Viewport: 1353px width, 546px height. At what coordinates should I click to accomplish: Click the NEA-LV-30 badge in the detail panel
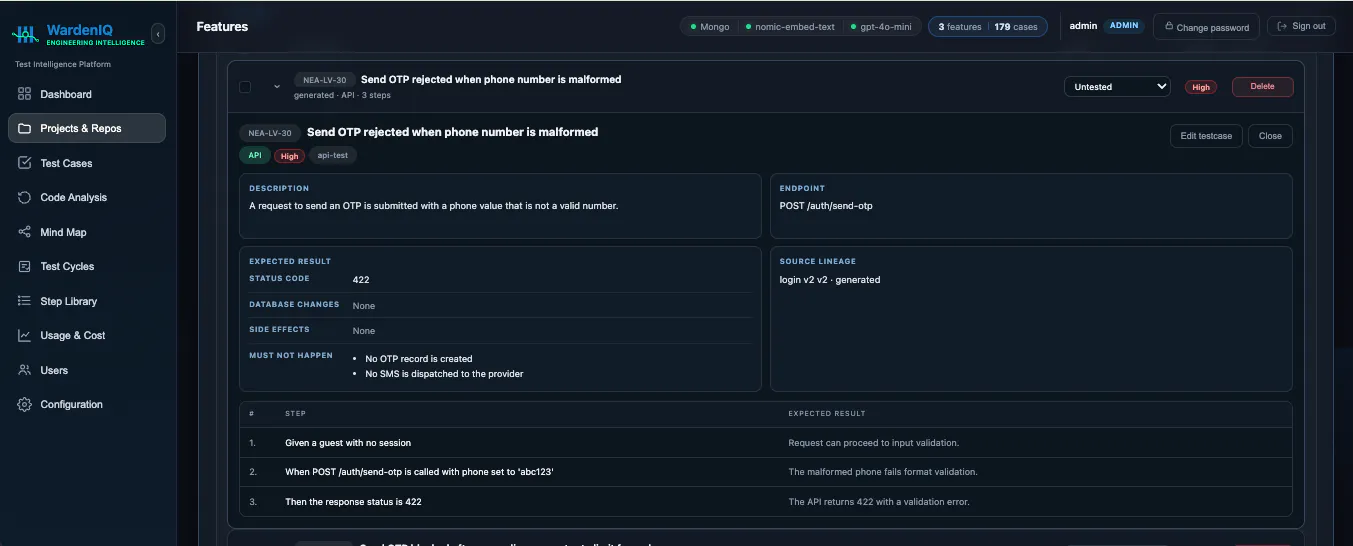[x=270, y=133]
